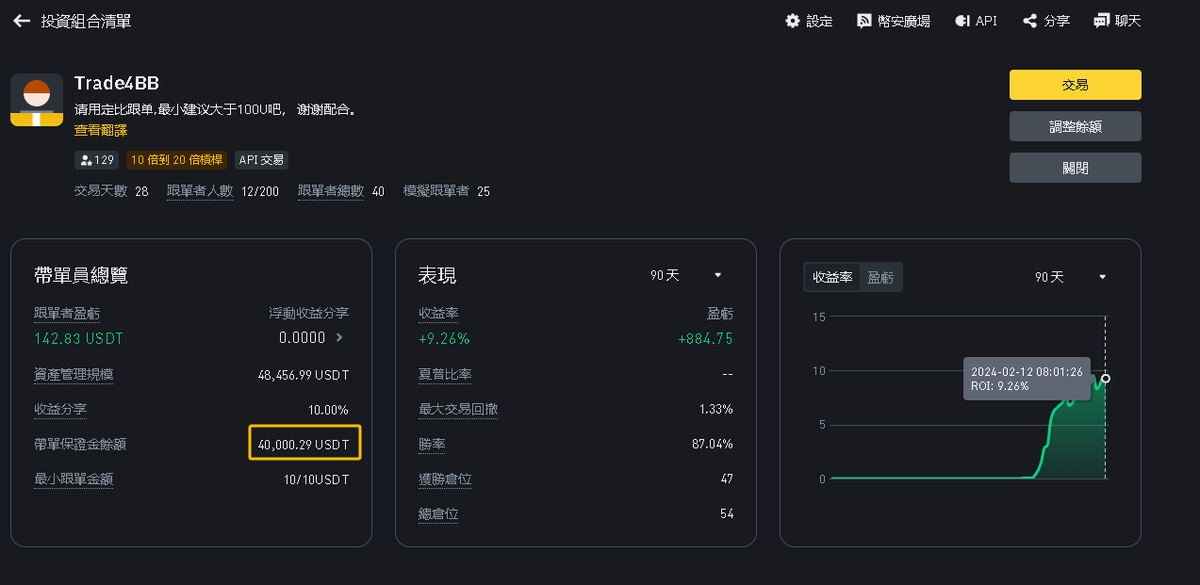The width and height of the screenshot is (1200, 585).
Task: Open 設定 gear settings
Action: (809, 21)
